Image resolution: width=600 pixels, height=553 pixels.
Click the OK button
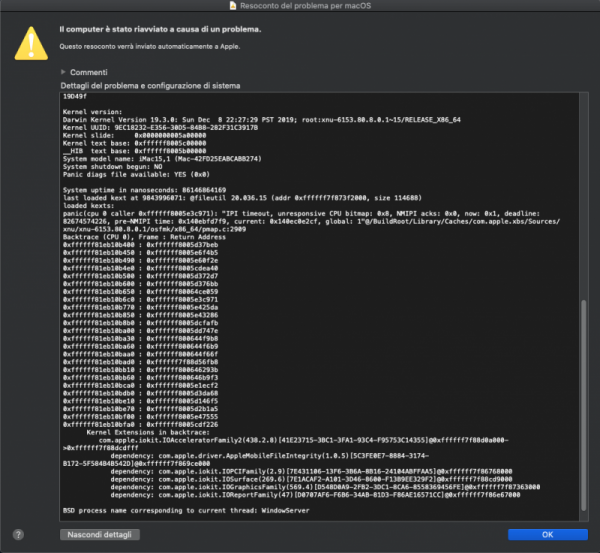coord(548,534)
